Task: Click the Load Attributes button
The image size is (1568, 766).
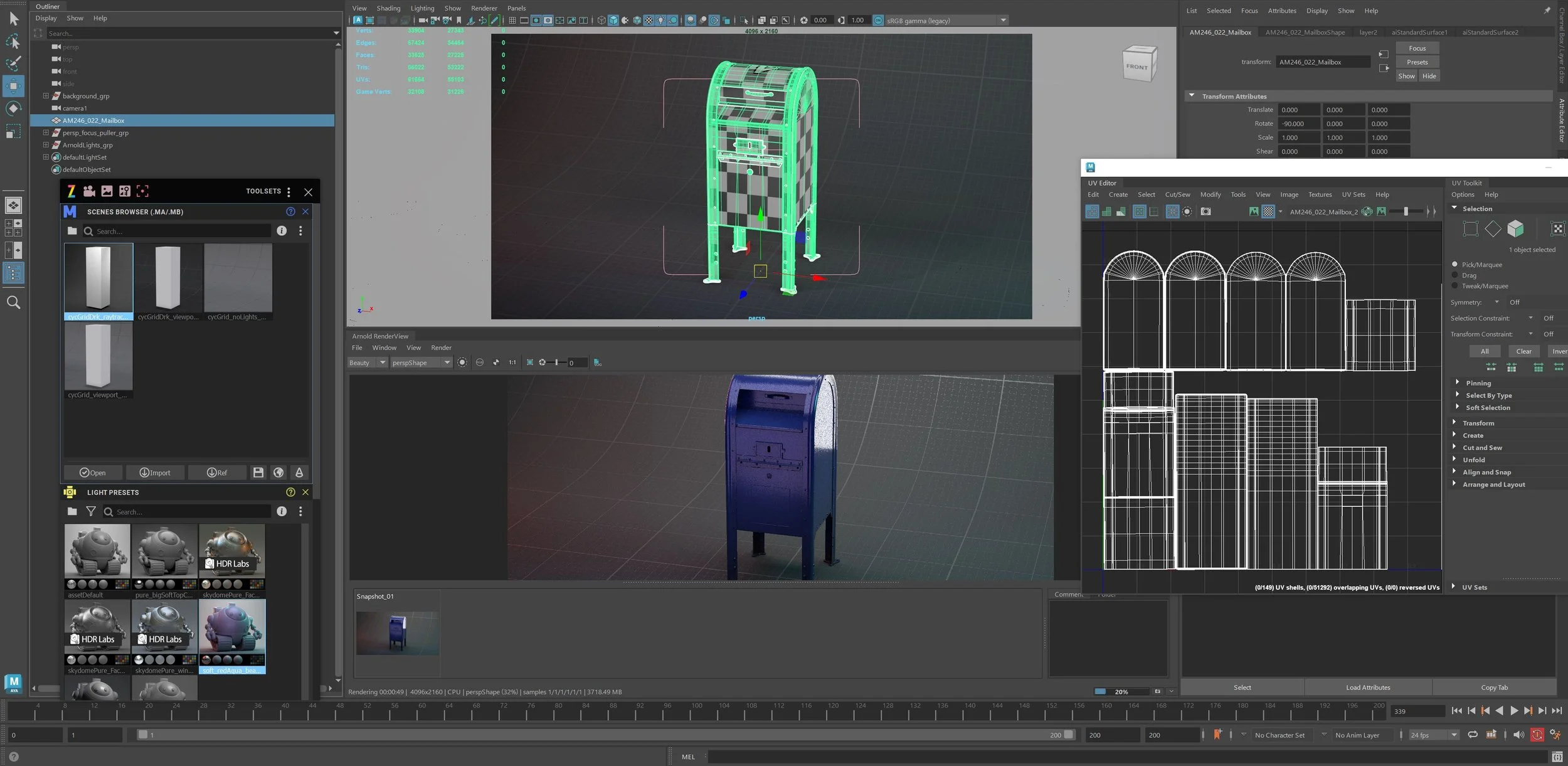Action: click(1368, 687)
